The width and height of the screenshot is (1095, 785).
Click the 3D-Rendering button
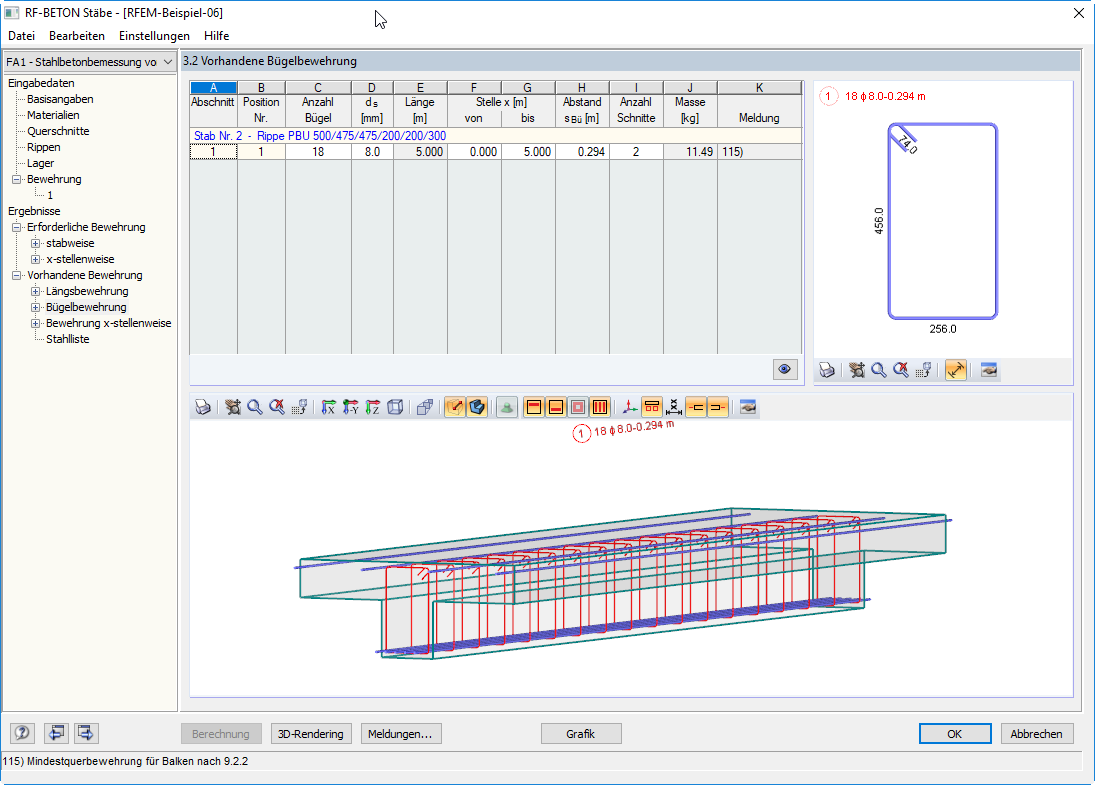311,734
